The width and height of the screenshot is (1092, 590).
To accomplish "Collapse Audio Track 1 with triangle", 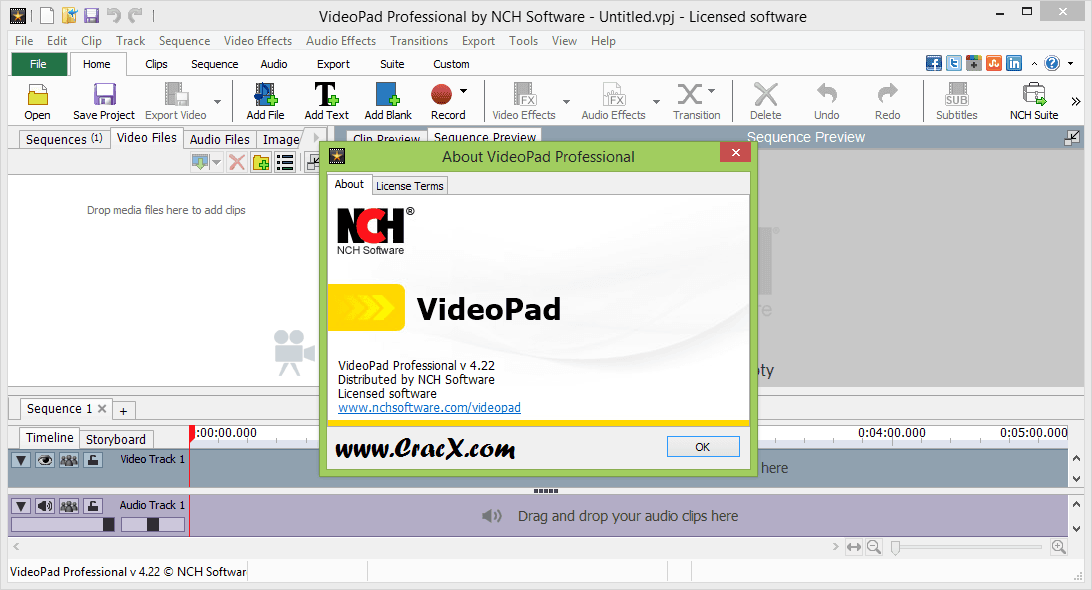I will [21, 506].
